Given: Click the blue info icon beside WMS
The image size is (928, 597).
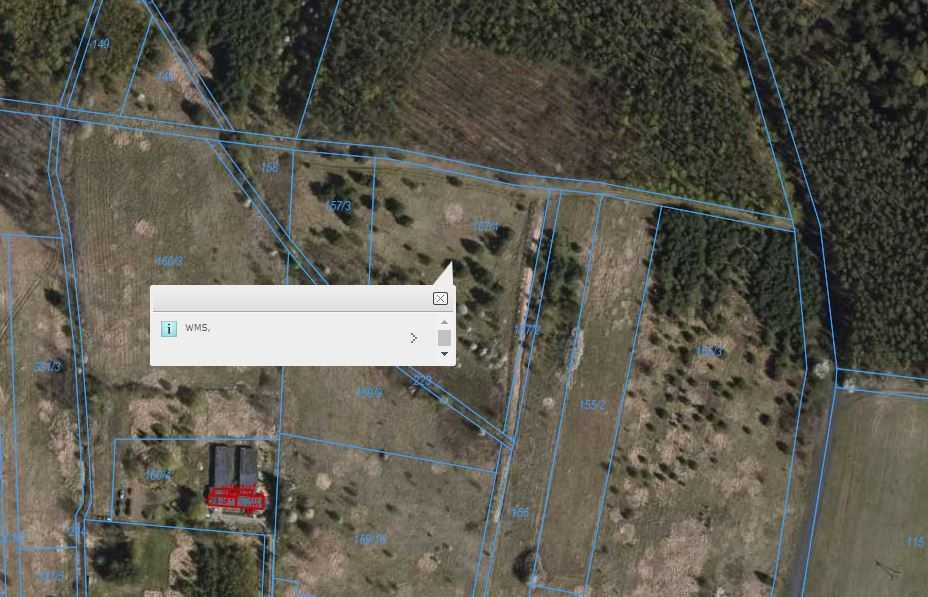Looking at the screenshot, I should (x=169, y=328).
